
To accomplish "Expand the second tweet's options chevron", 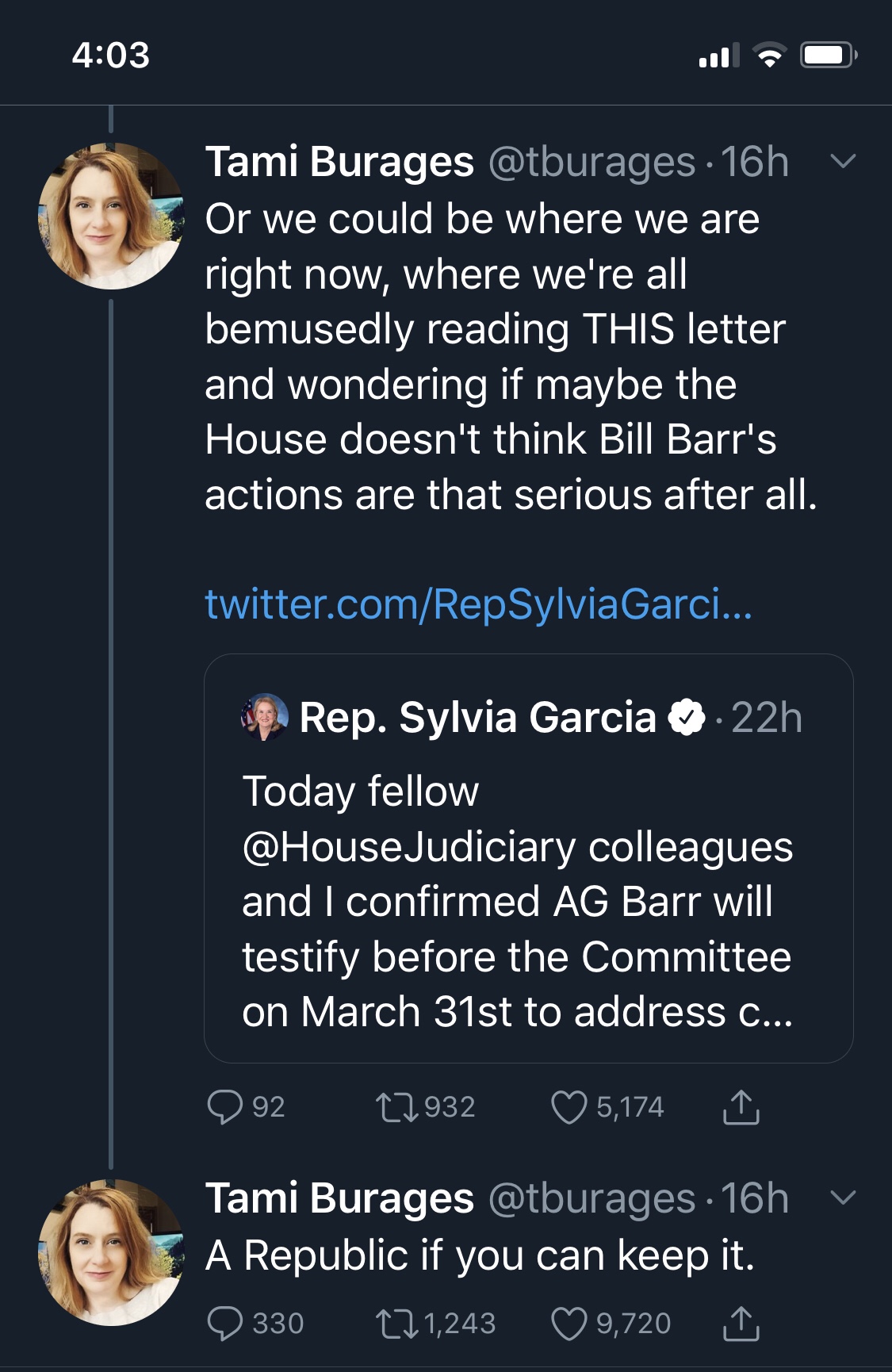I will pos(842,1197).
